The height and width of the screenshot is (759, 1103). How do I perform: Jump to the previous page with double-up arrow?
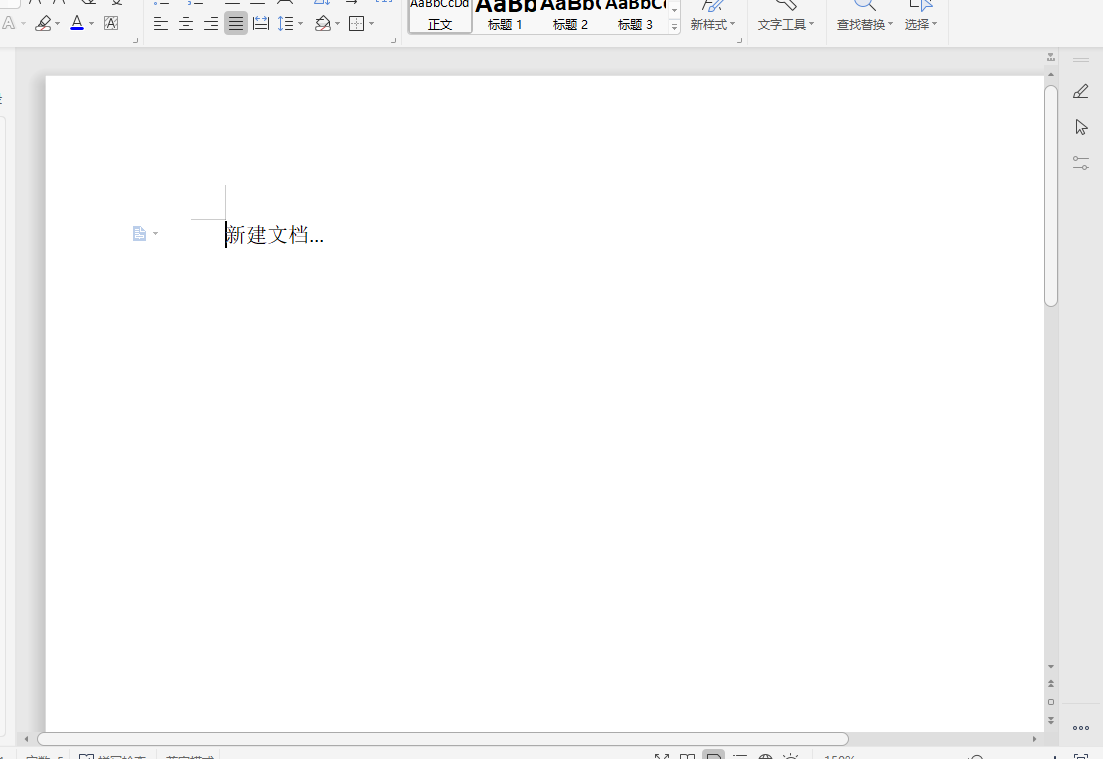coord(1051,684)
